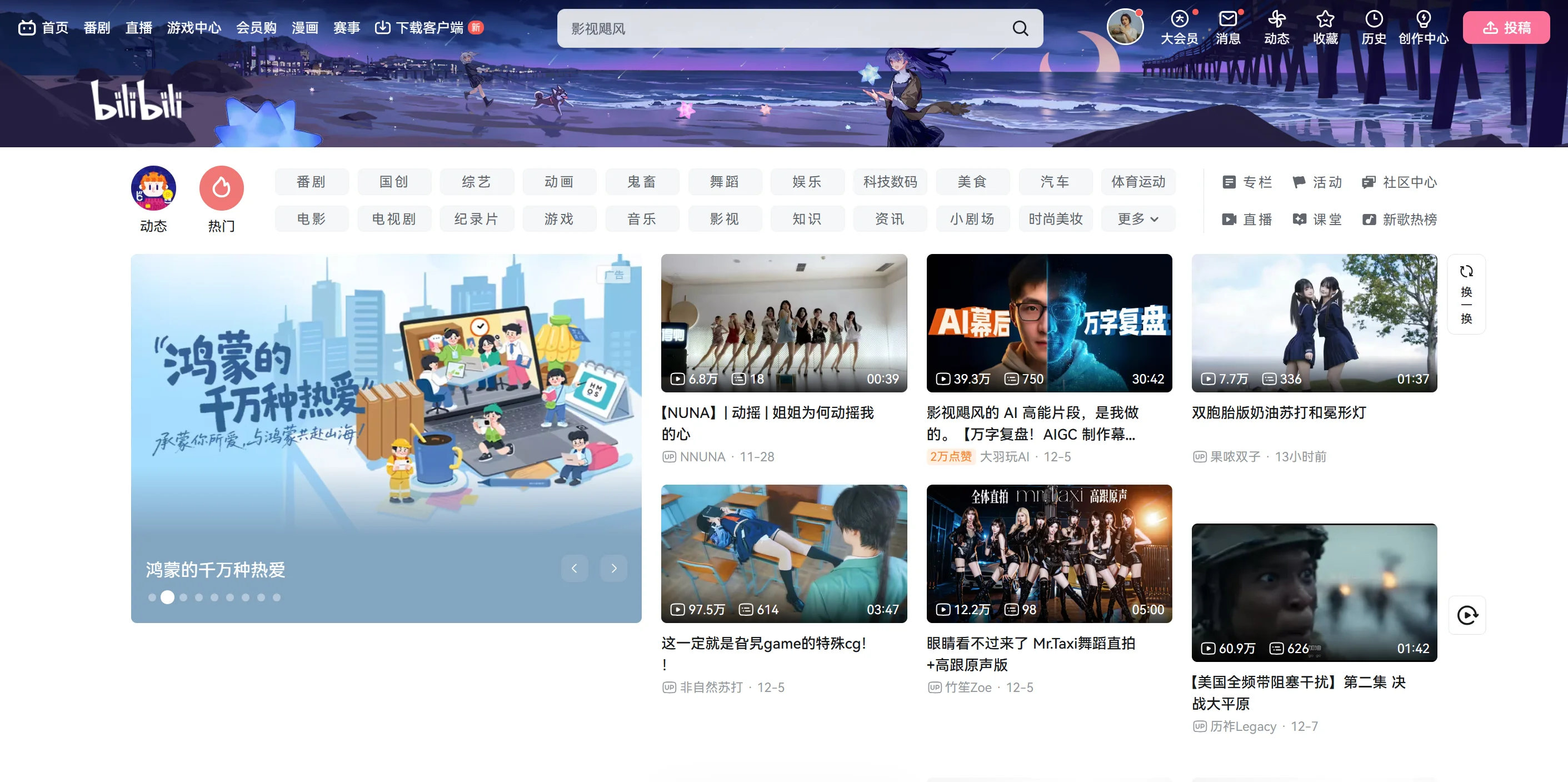Select the third carousel dot indicator
The height and width of the screenshot is (782, 1568).
click(x=183, y=597)
